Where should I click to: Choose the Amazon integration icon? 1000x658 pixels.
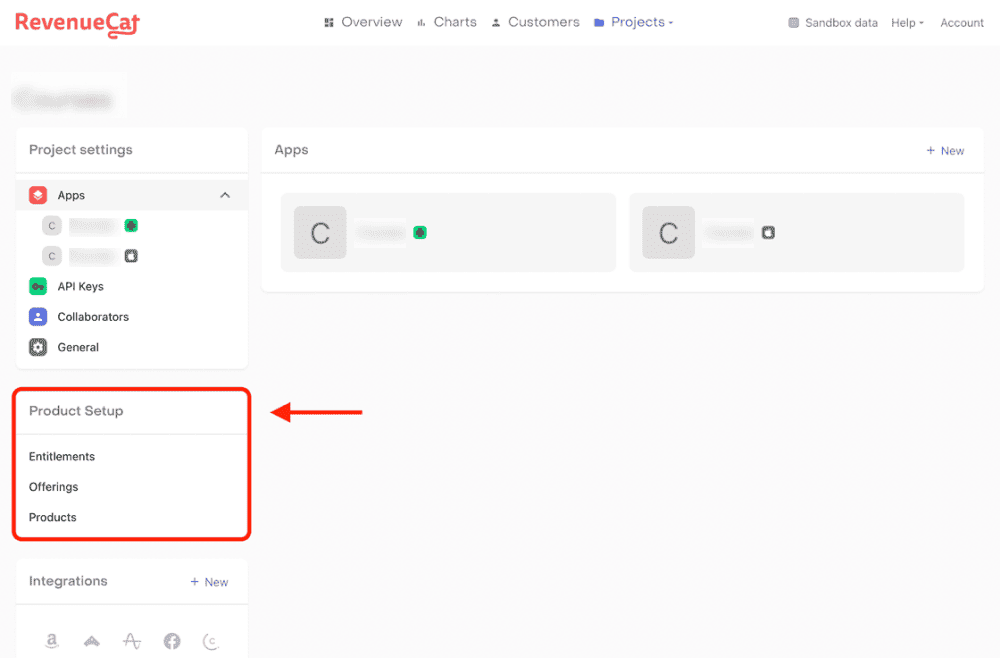click(x=52, y=641)
